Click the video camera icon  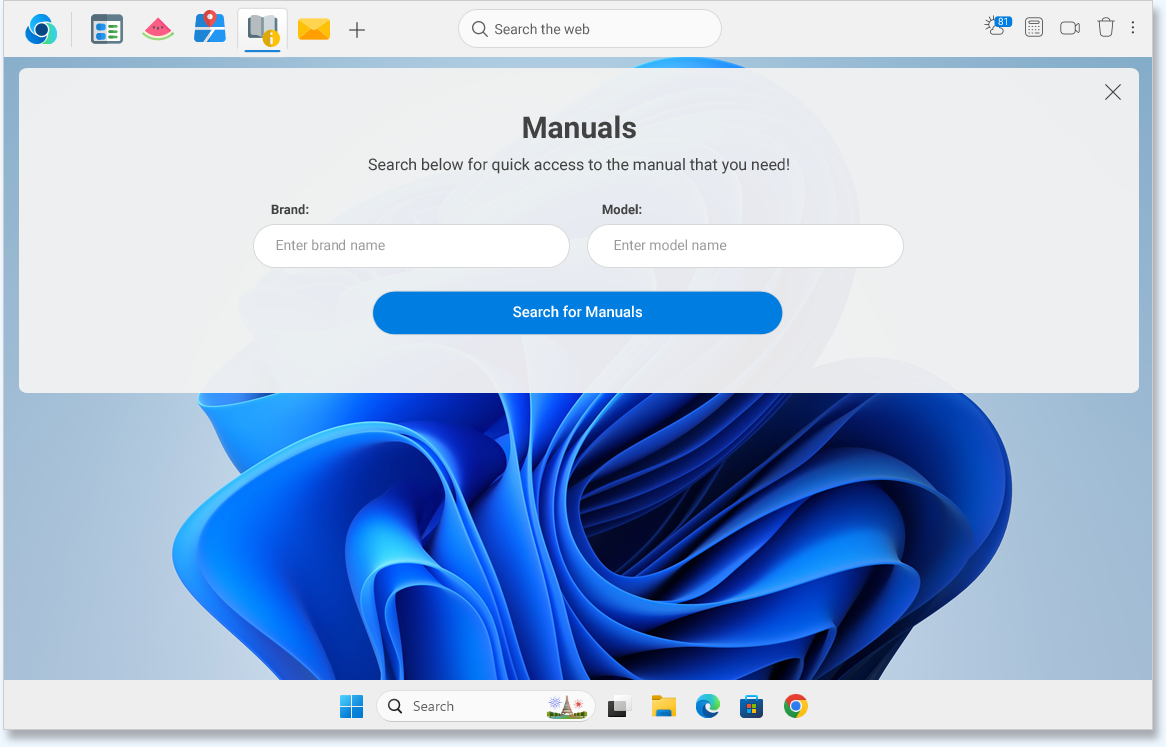tap(1070, 28)
